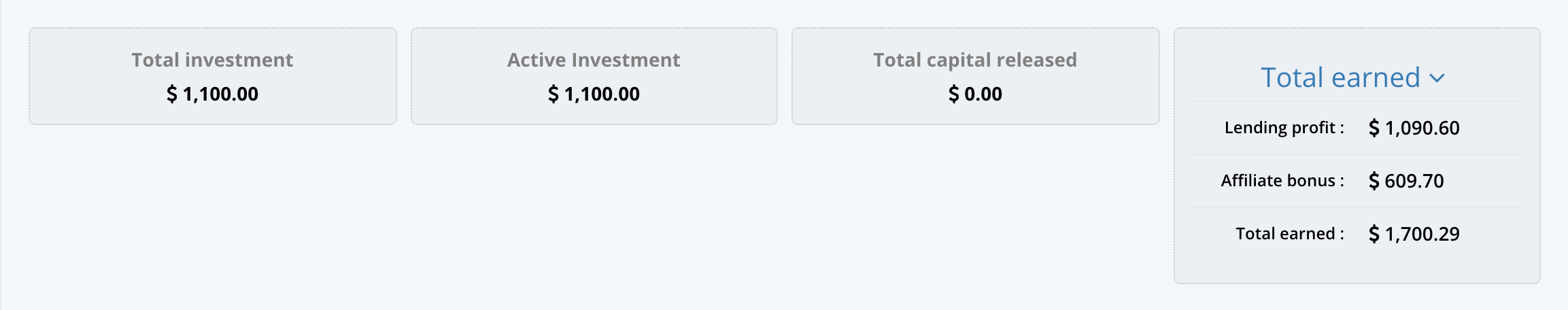Click dollar sign beside Lending profit value
This screenshot has height=310, width=1568.
click(1374, 128)
